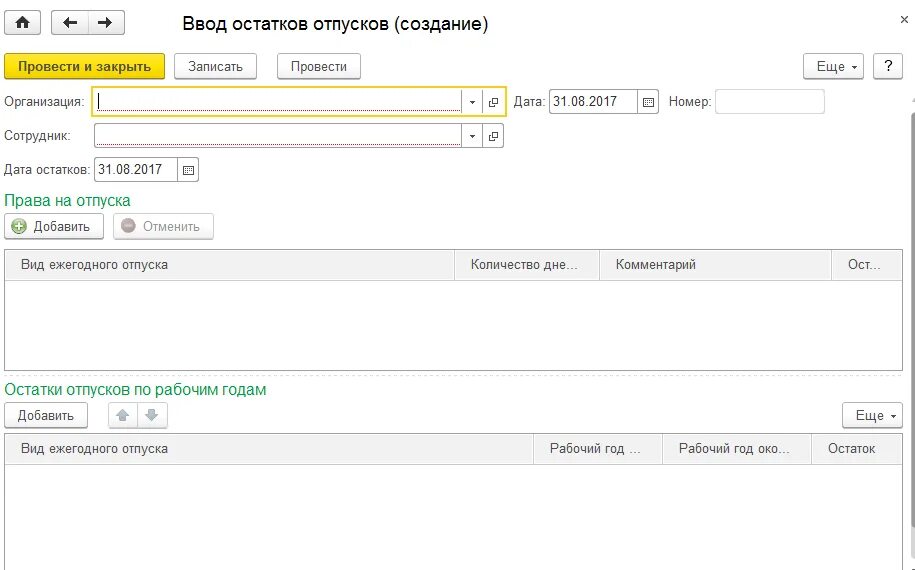Move row down in Остатки отпусков
Image resolution: width=915 pixels, height=570 pixels.
(x=152, y=415)
